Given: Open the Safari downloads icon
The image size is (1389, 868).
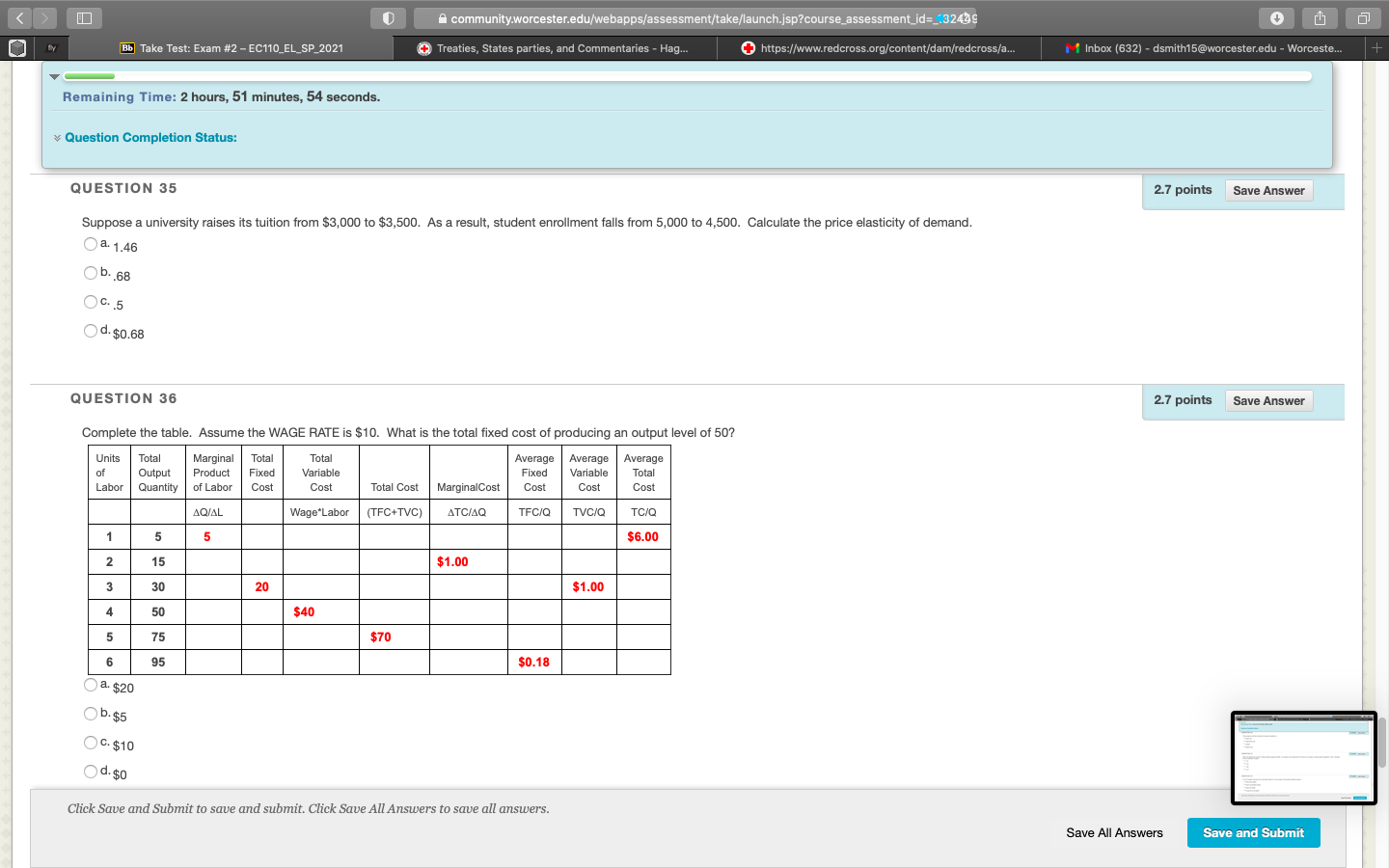Looking at the screenshot, I should 1276,18.
